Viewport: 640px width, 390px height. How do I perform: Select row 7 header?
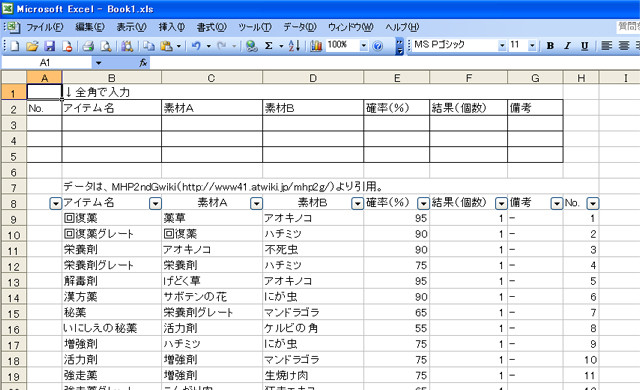click(x=13, y=187)
